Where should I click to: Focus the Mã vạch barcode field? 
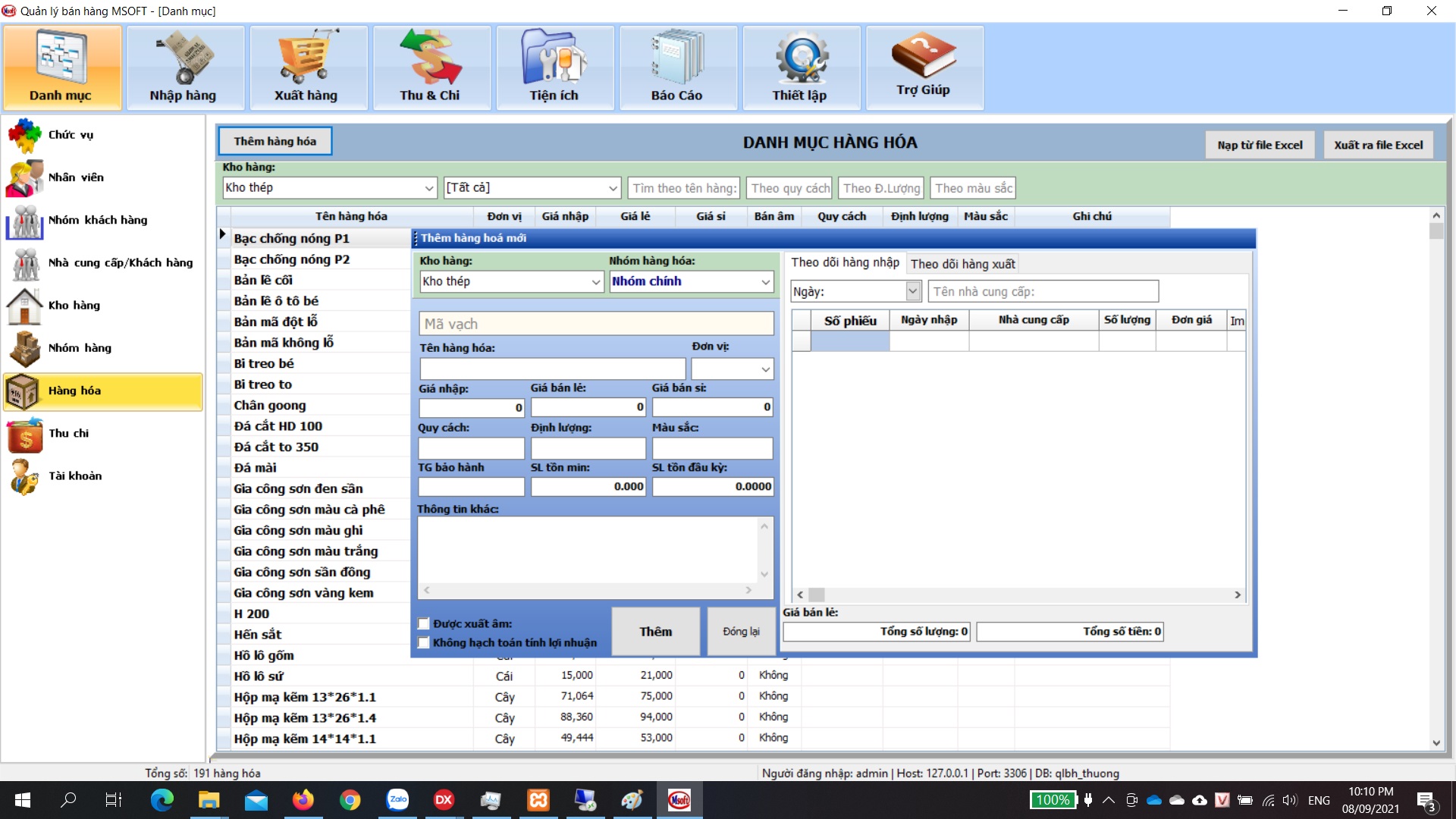coord(596,324)
